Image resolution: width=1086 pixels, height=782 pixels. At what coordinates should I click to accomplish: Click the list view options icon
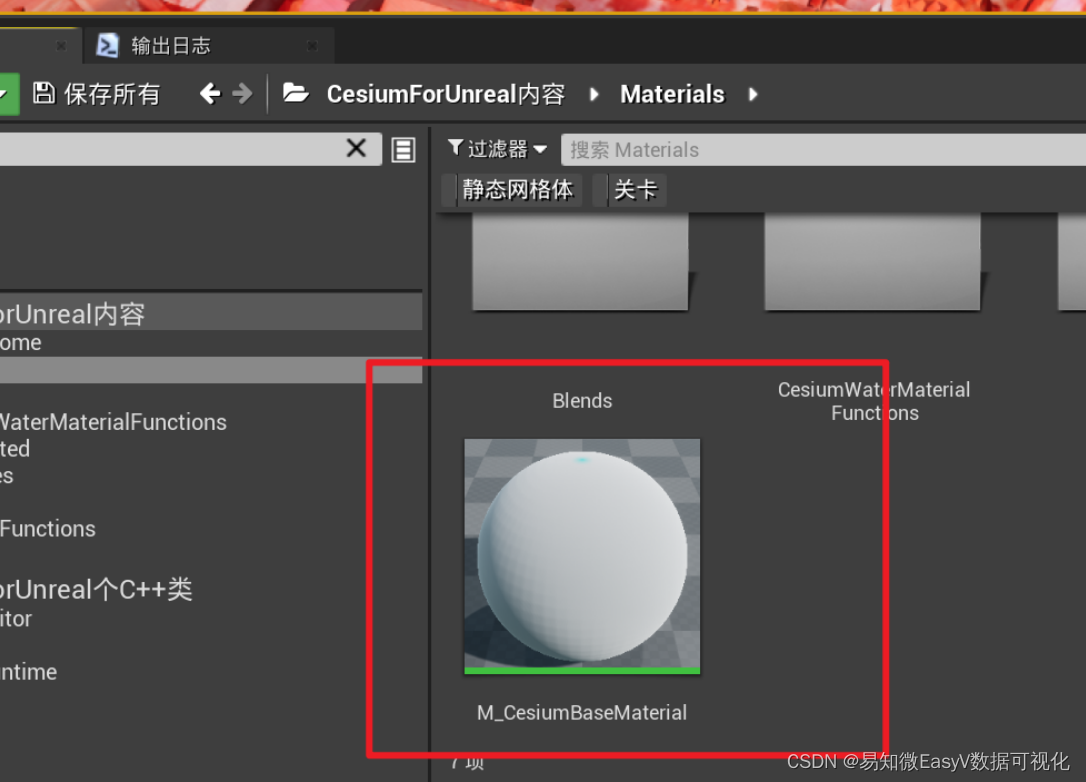point(403,150)
